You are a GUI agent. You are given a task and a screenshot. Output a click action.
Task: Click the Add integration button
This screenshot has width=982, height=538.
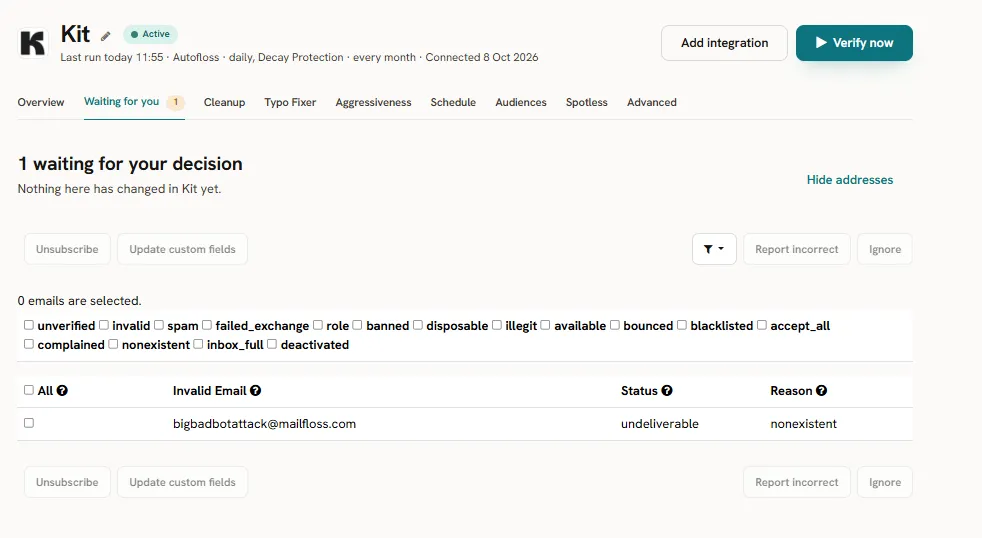pos(724,43)
